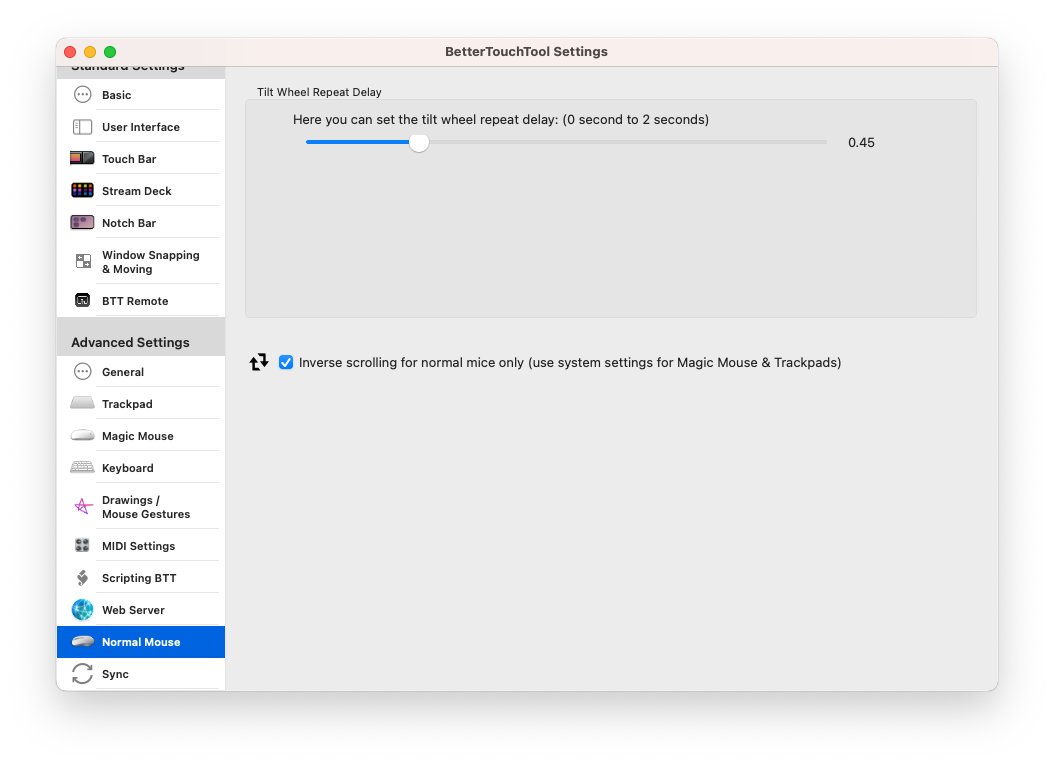Select Web Server settings
1054x765 pixels.
pos(141,610)
